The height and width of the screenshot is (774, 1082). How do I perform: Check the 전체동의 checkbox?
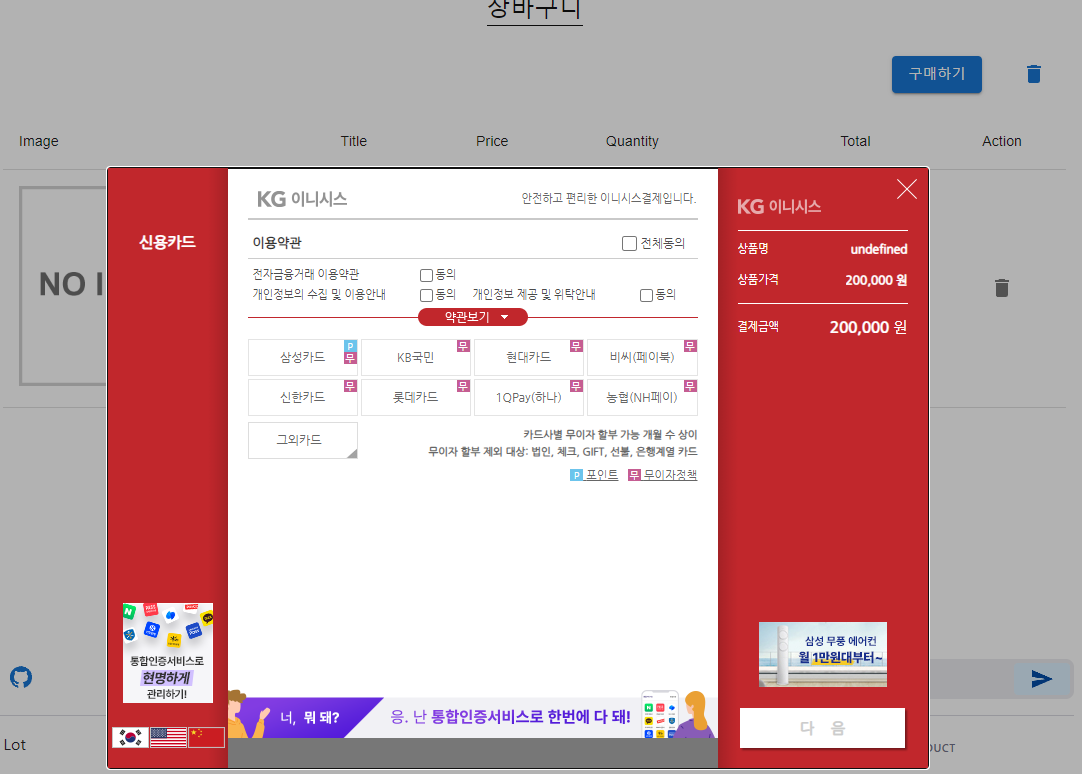click(x=629, y=244)
